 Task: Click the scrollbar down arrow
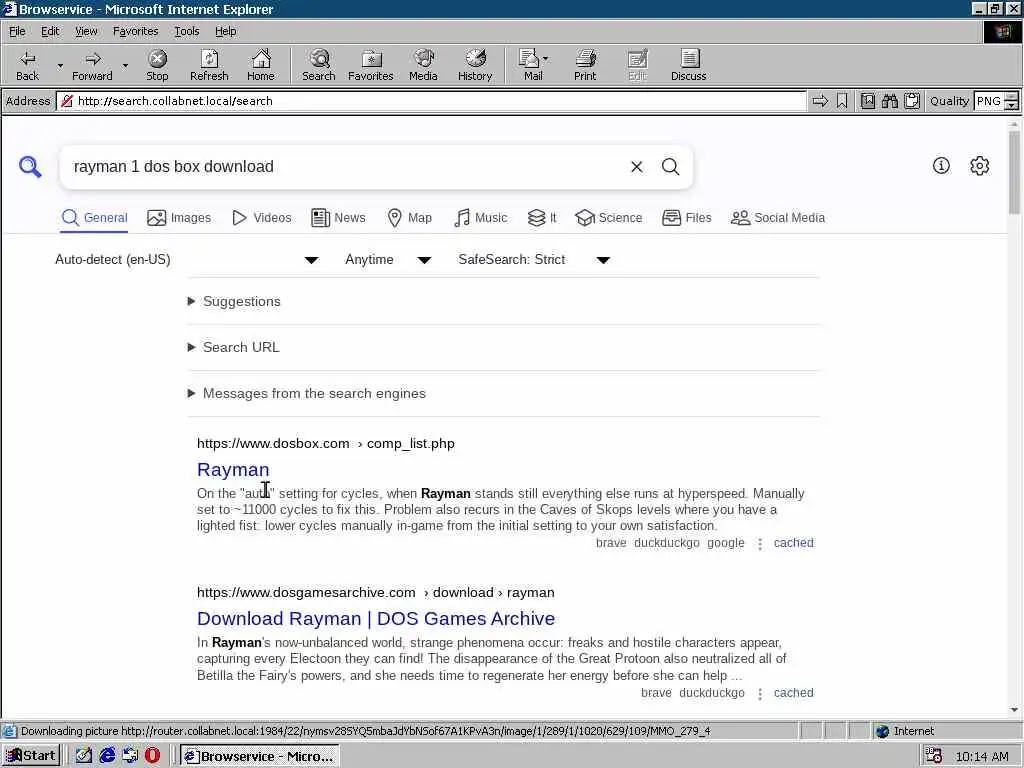(x=1014, y=710)
